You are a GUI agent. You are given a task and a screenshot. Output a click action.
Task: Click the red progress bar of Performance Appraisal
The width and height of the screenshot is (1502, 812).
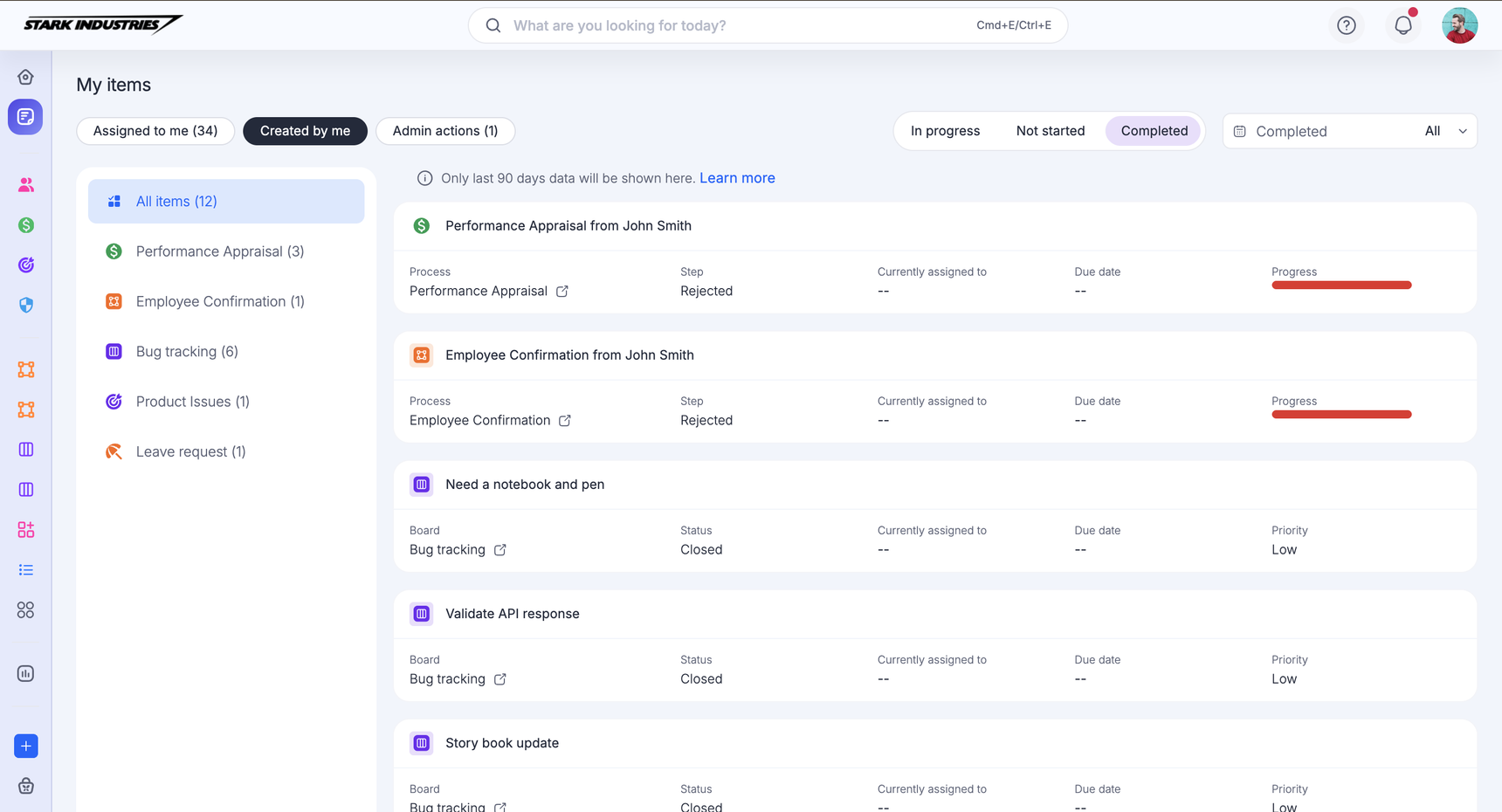coord(1341,286)
